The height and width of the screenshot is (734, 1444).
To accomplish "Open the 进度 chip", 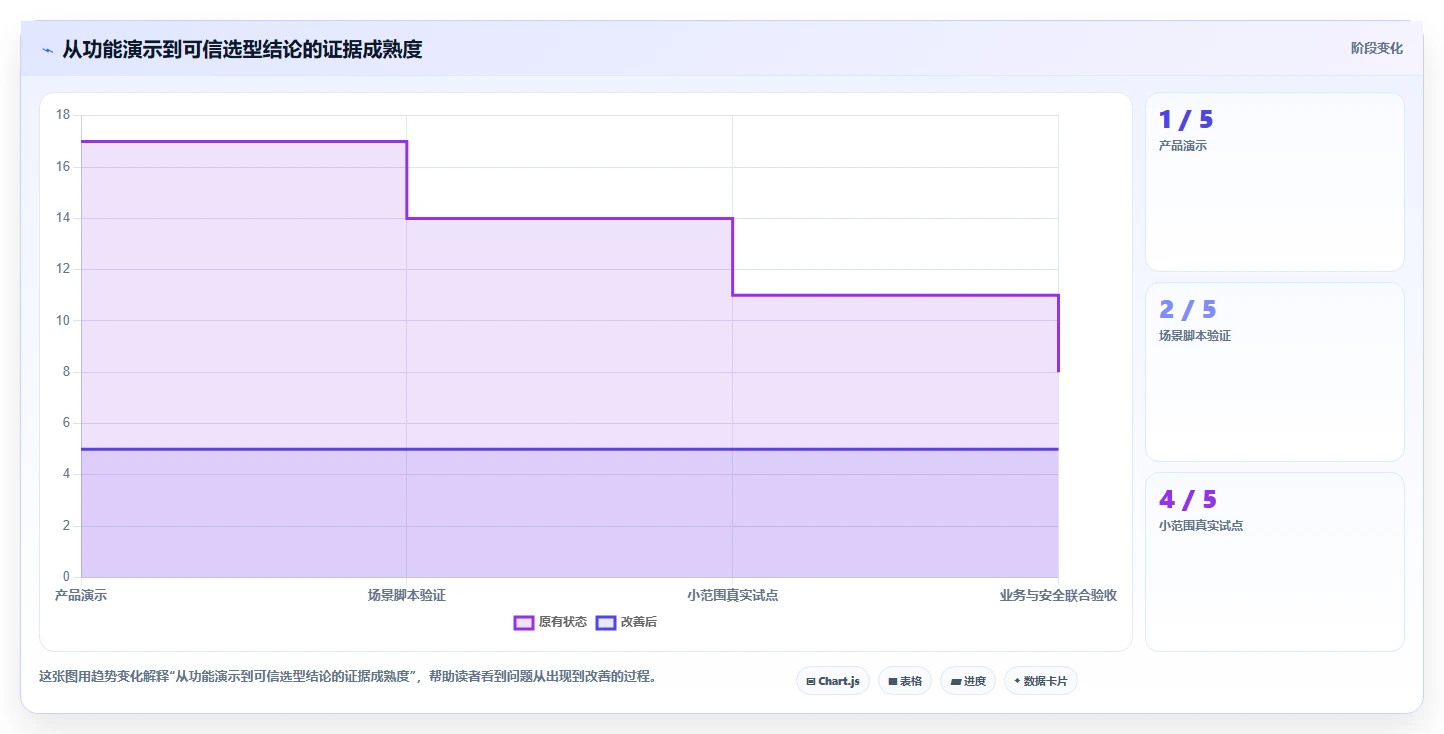I will point(968,681).
